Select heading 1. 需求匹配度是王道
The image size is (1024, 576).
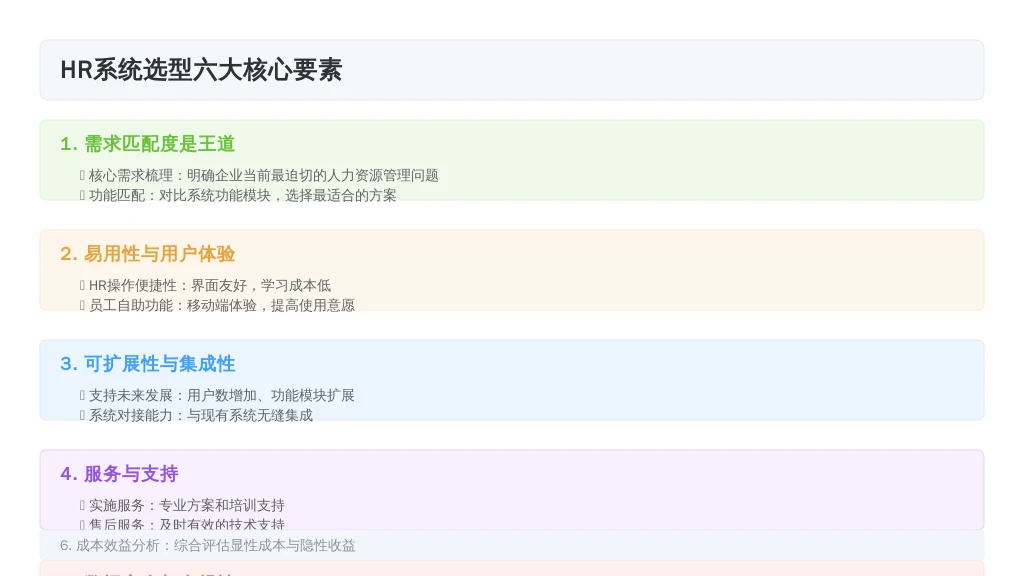148,144
